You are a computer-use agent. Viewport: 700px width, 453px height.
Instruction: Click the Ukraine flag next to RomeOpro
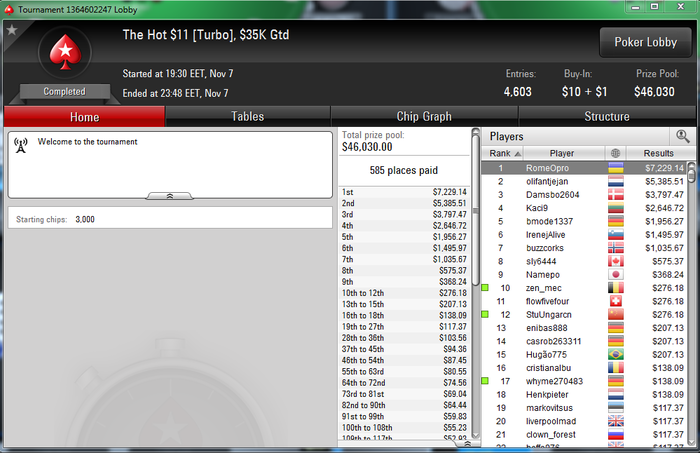[616, 168]
